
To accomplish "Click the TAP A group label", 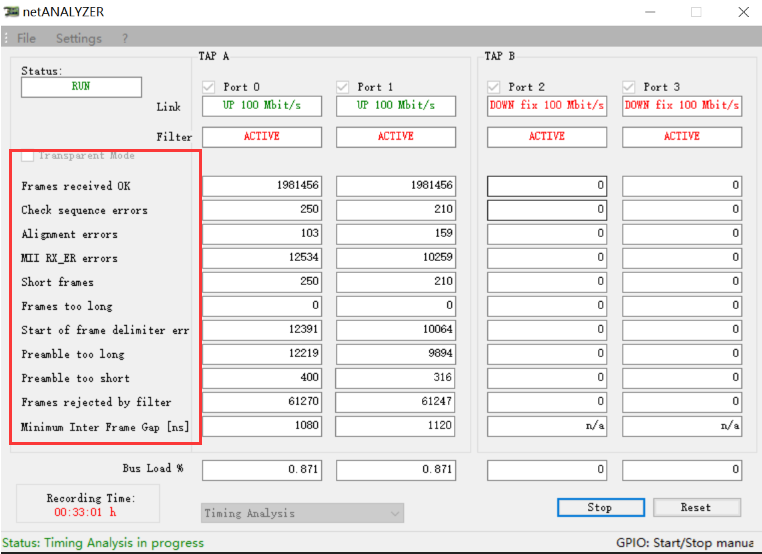I will pyautogui.click(x=214, y=56).
